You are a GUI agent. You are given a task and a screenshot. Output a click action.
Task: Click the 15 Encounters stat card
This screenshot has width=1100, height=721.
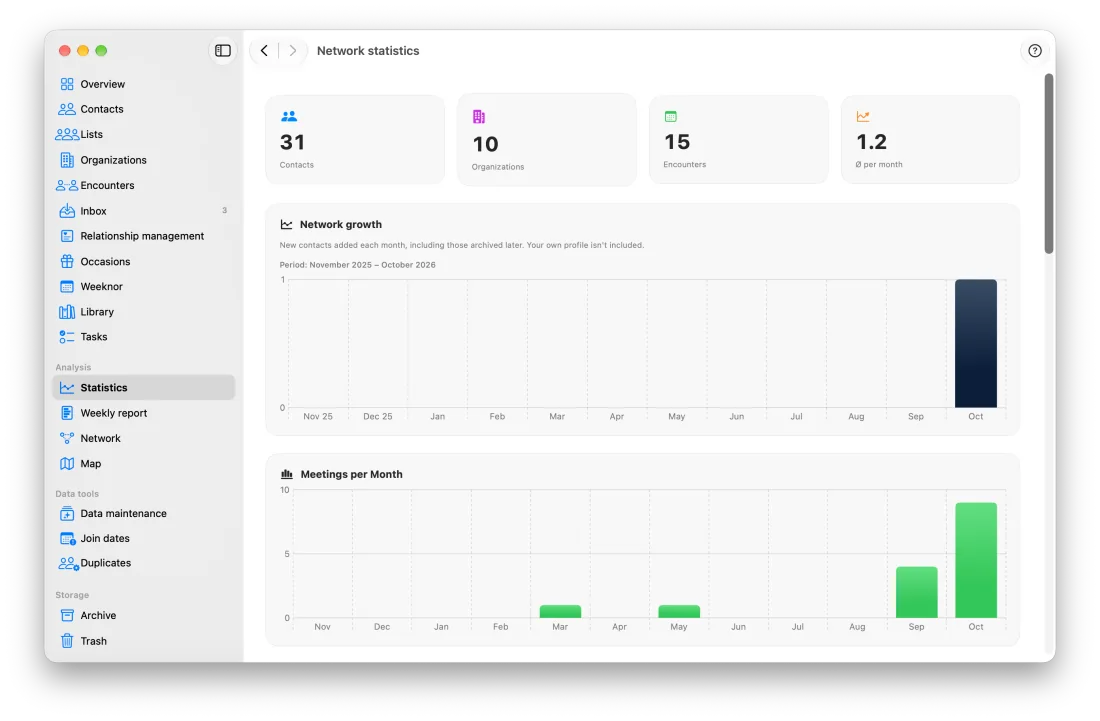click(x=739, y=140)
